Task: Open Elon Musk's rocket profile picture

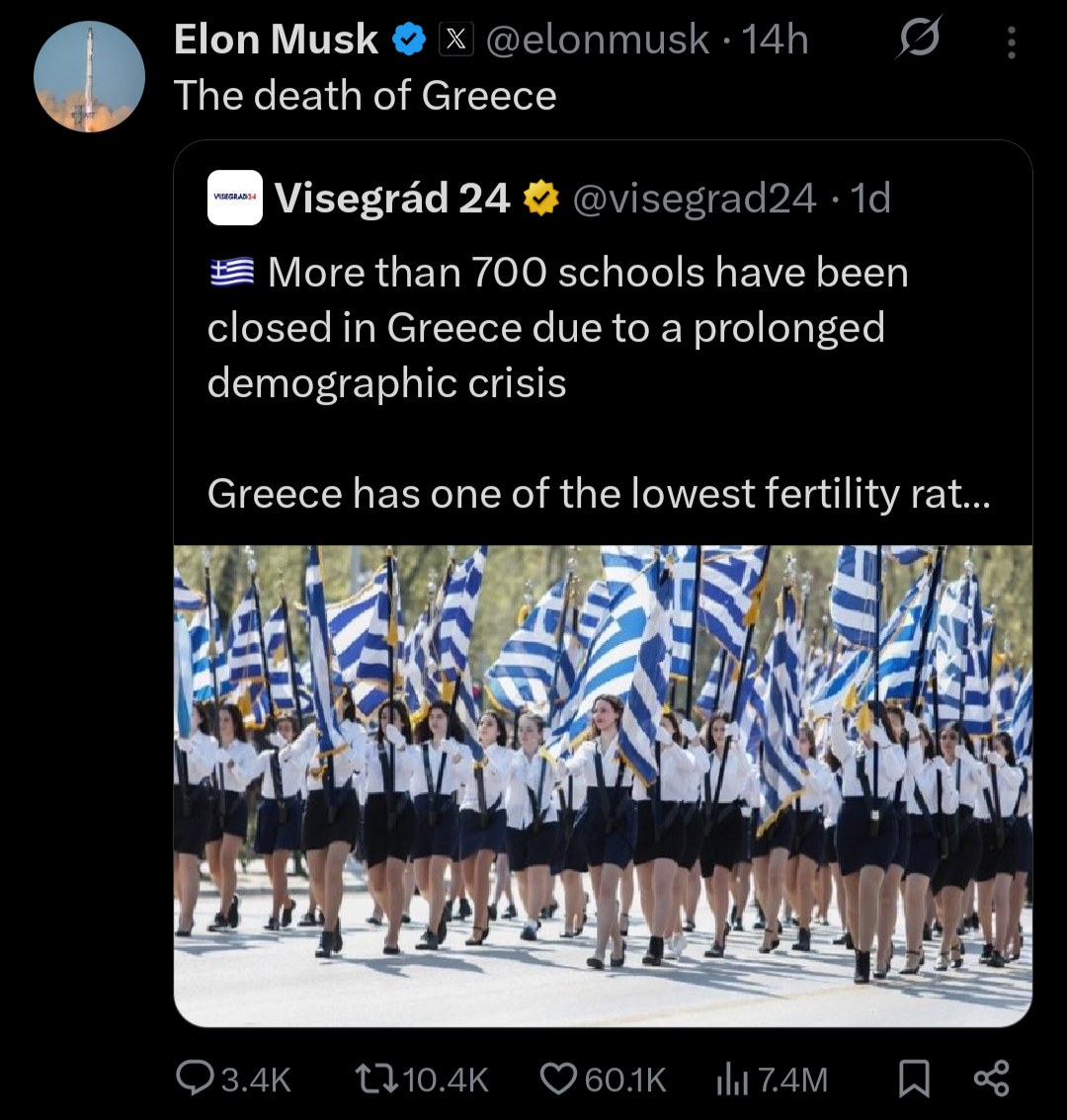Action: [89, 77]
